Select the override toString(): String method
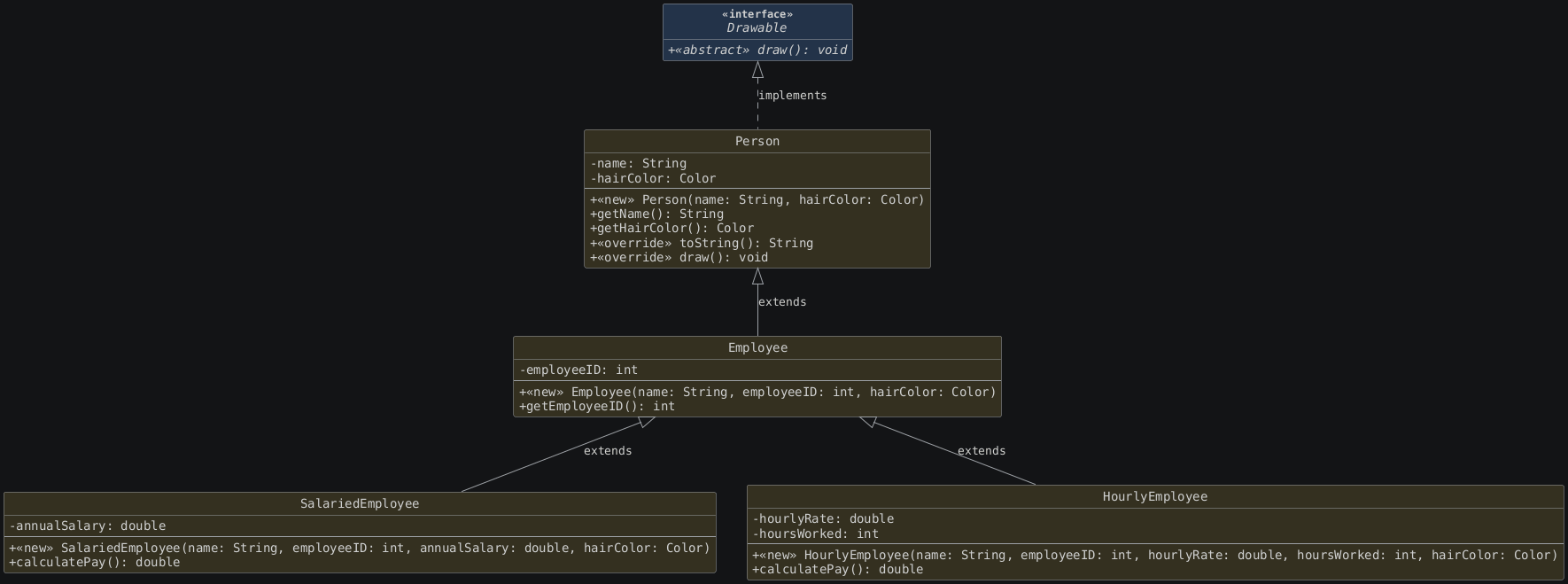 click(702, 243)
